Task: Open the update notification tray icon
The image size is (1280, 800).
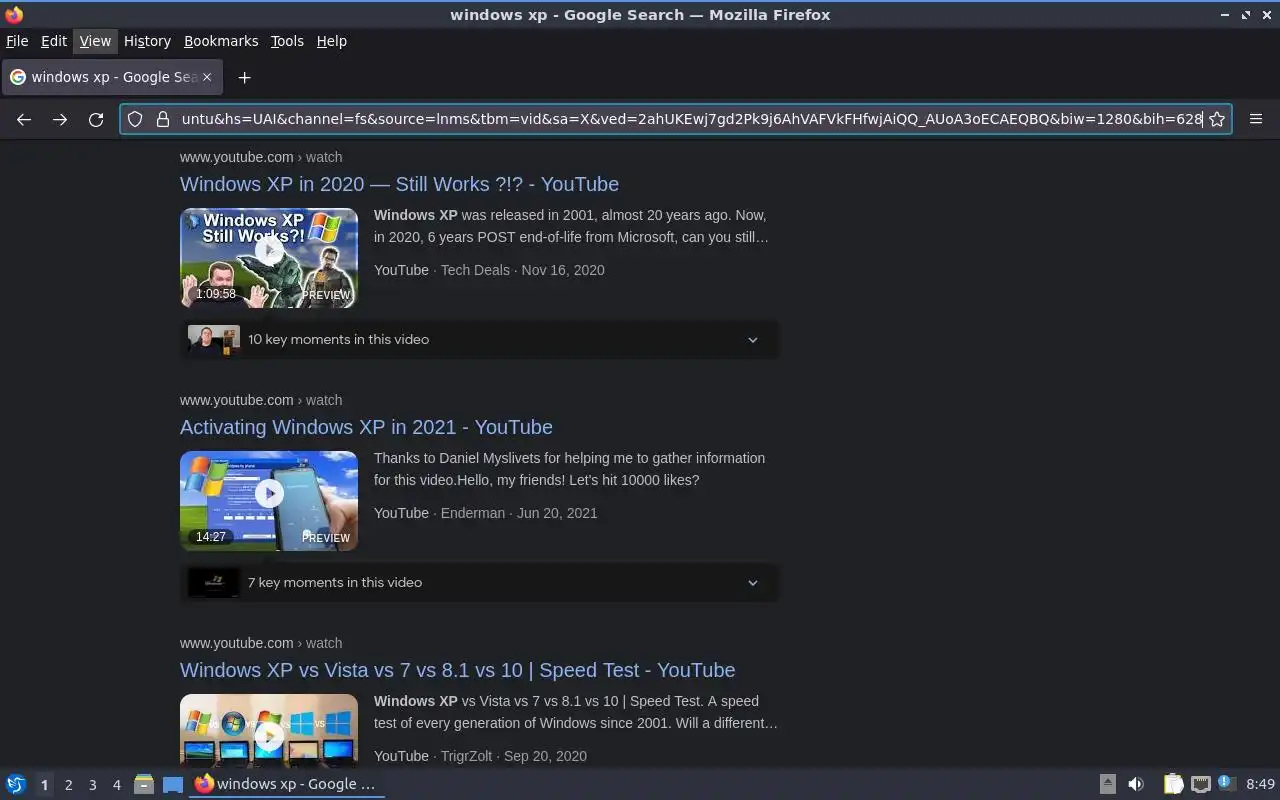Action: pyautogui.click(x=1227, y=784)
